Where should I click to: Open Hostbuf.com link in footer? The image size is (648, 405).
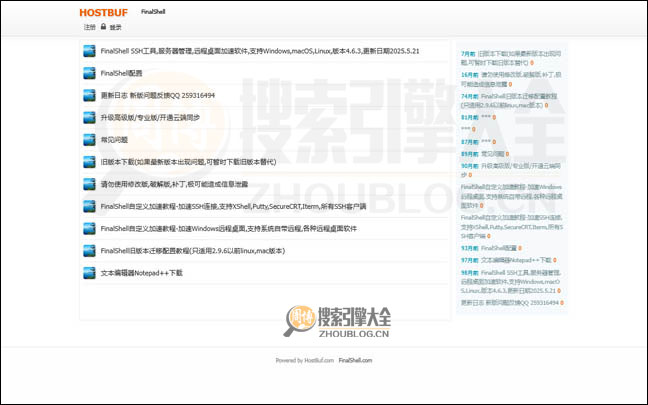tap(319, 360)
